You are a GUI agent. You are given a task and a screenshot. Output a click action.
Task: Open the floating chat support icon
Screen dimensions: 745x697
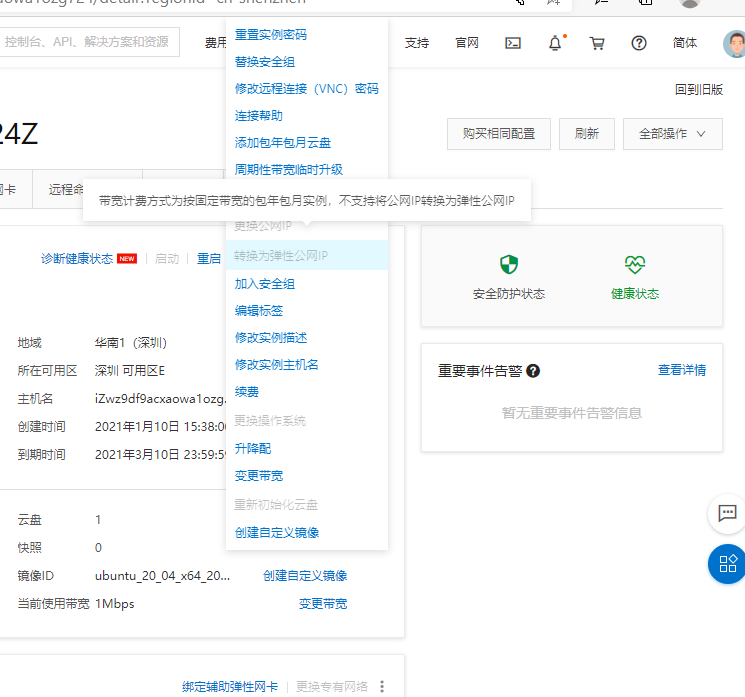pyautogui.click(x=726, y=513)
